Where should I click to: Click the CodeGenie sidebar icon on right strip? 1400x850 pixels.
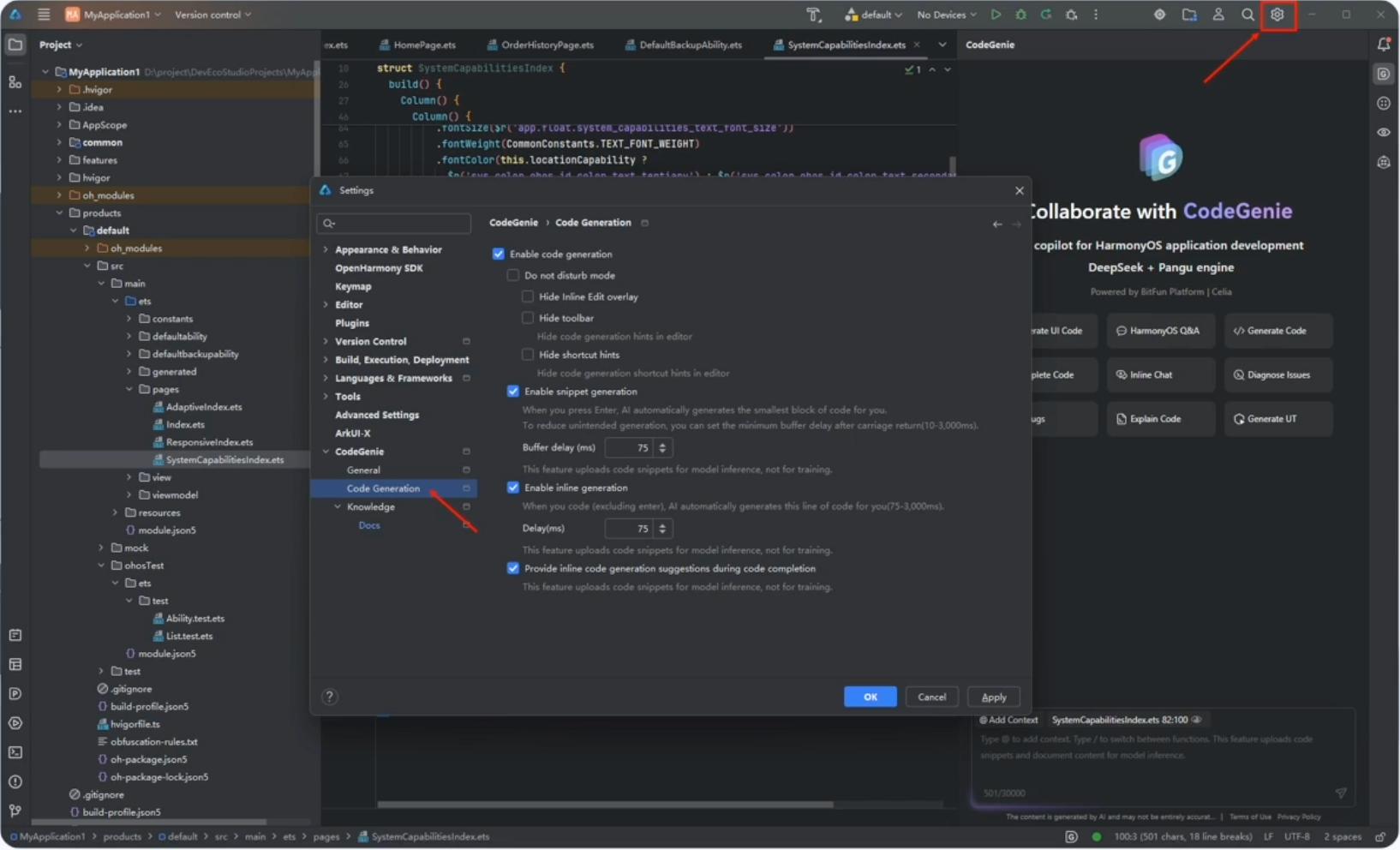1383,75
